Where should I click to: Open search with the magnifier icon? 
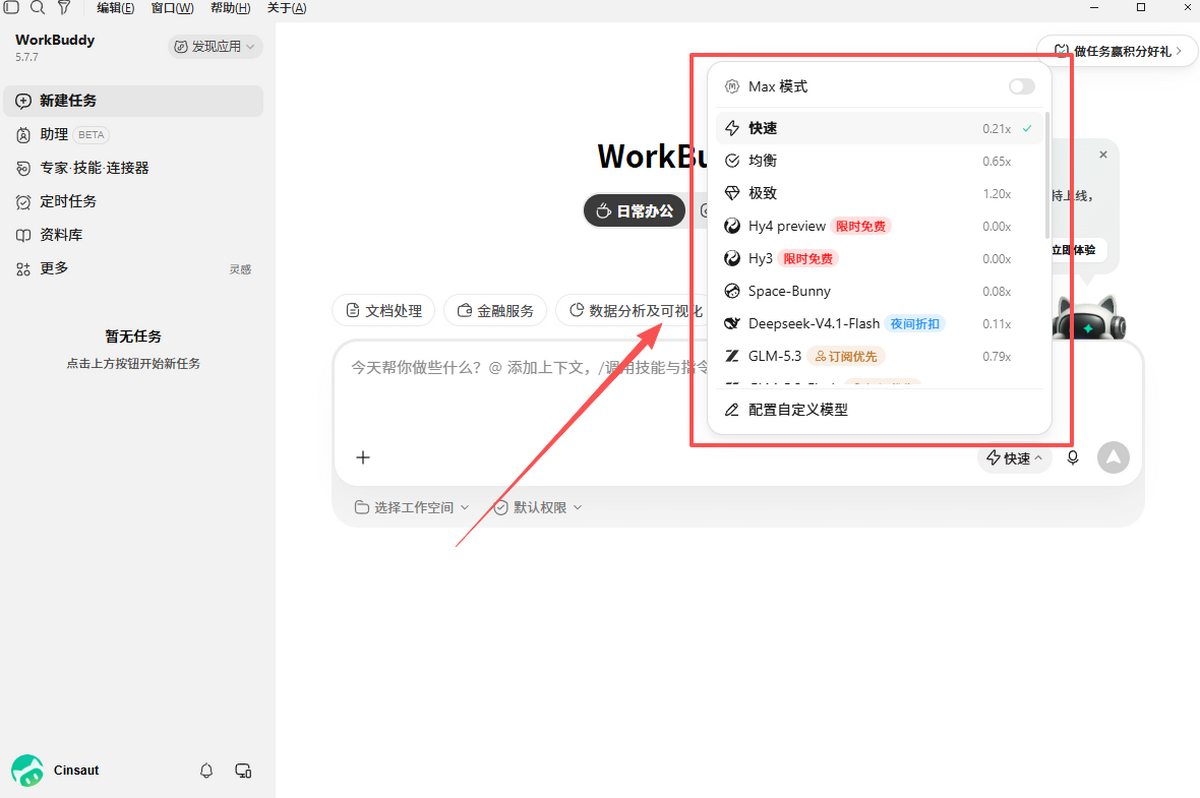click(37, 7)
